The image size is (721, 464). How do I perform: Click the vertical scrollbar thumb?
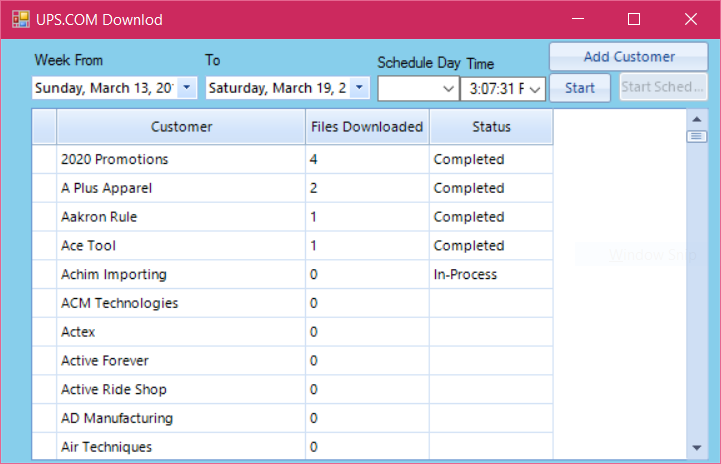tap(696, 137)
